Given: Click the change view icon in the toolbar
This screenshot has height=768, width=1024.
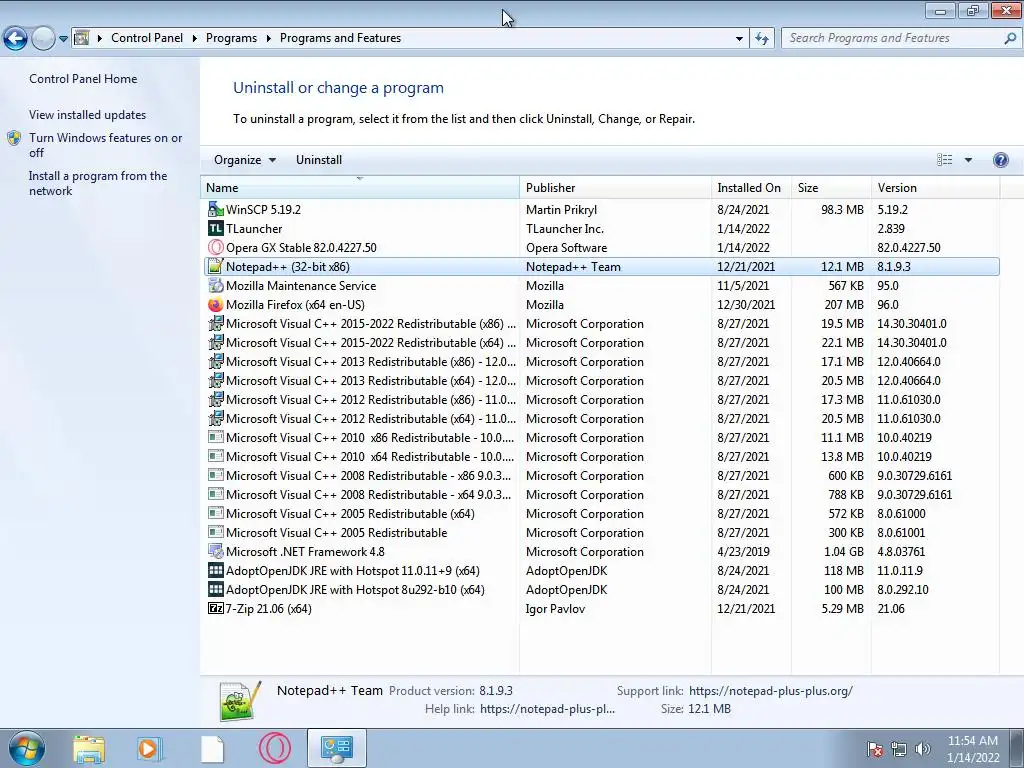Looking at the screenshot, I should click(x=944, y=160).
